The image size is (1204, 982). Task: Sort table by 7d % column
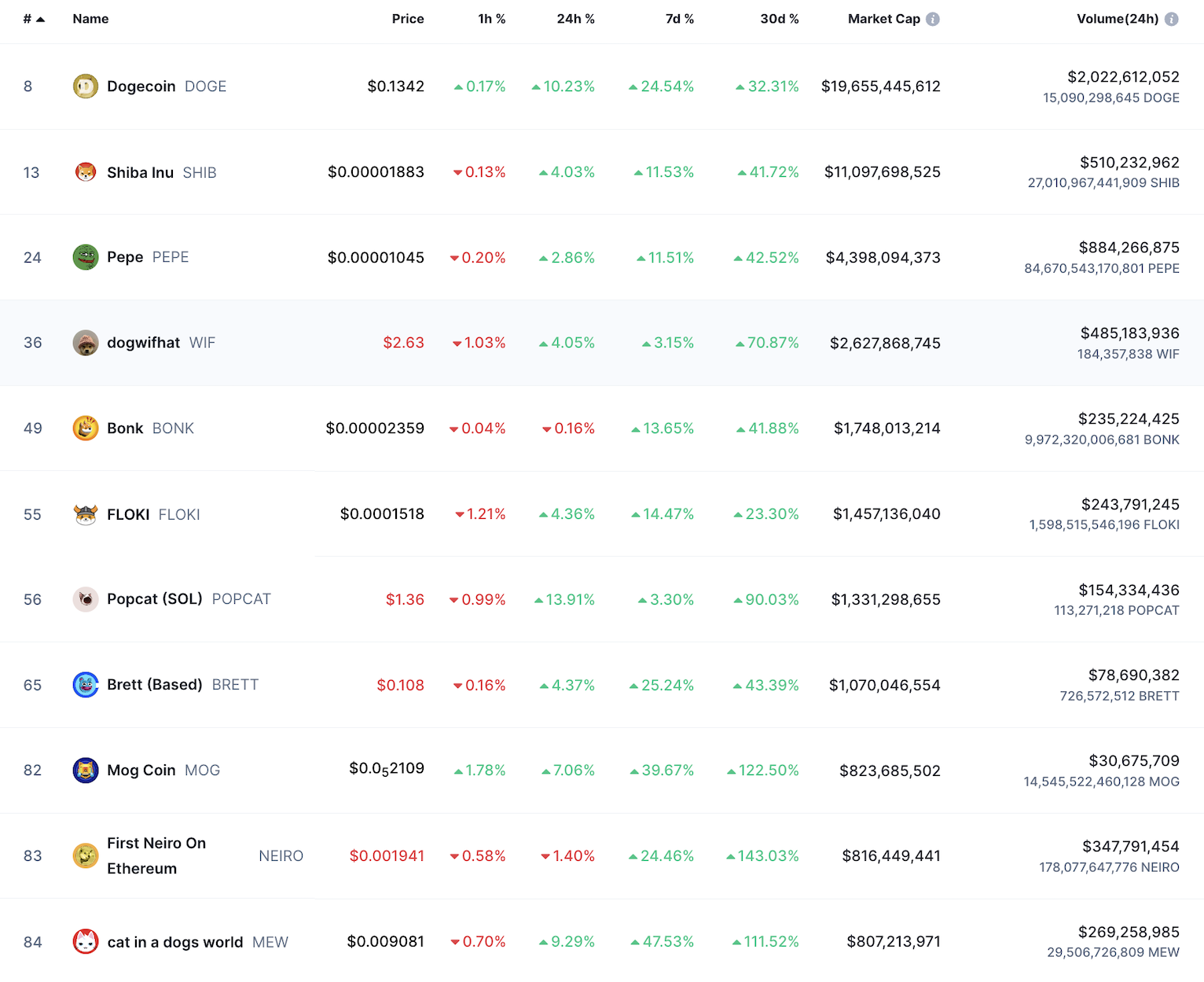pyautogui.click(x=680, y=19)
